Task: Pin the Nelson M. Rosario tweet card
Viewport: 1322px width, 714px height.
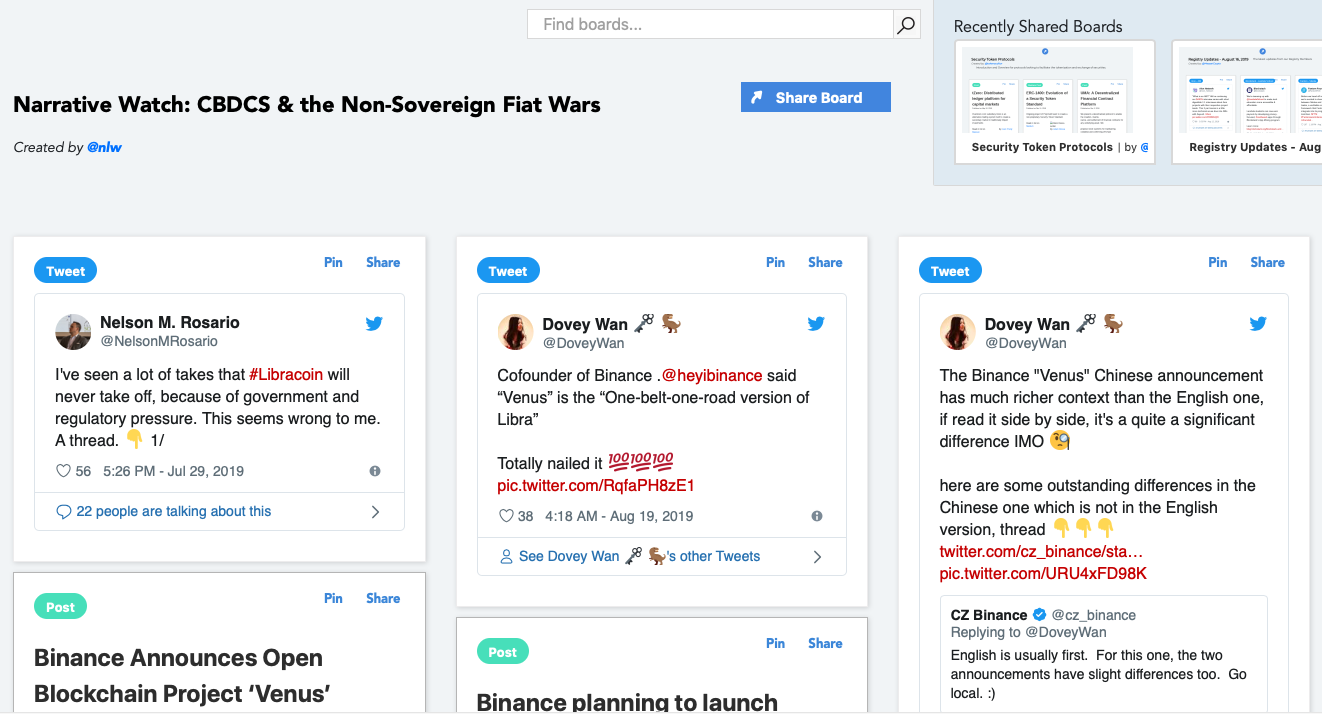Action: [x=333, y=262]
